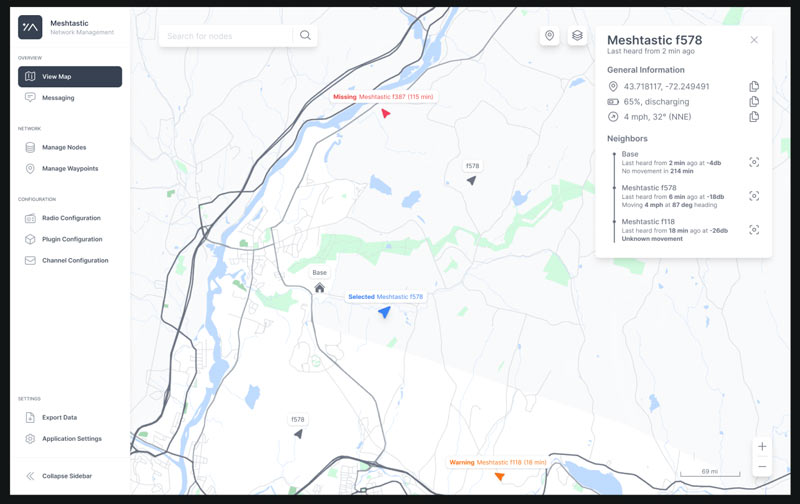800x504 pixels.
Task: Click the Radio Configuration radio icon
Action: coord(30,218)
